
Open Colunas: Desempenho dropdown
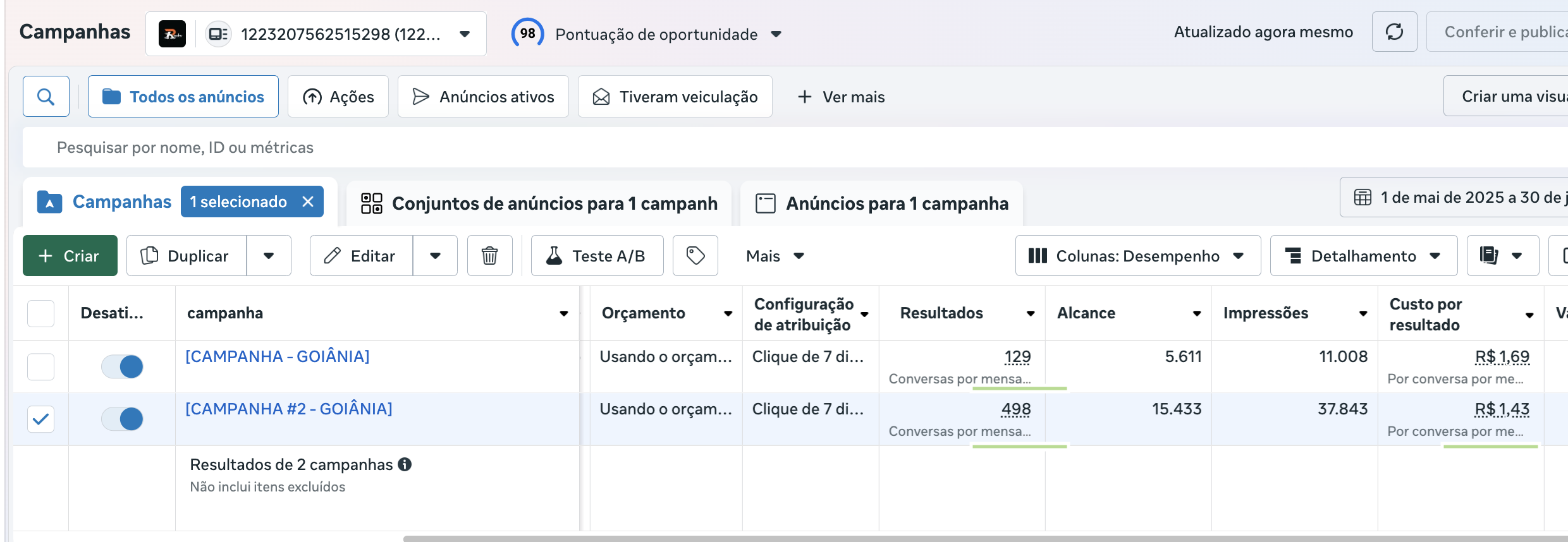(x=1137, y=256)
